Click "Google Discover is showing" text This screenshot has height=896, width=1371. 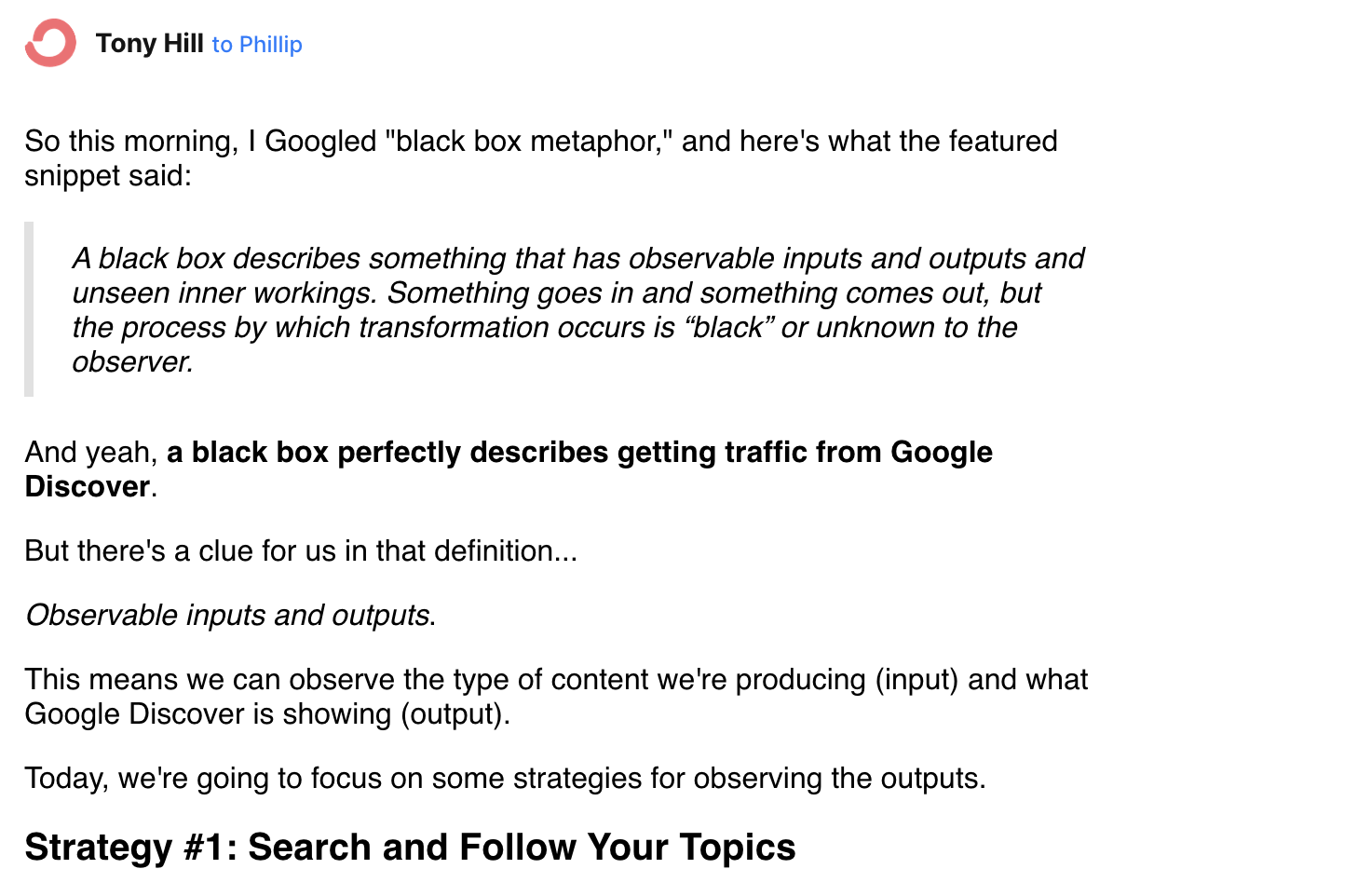point(208,714)
